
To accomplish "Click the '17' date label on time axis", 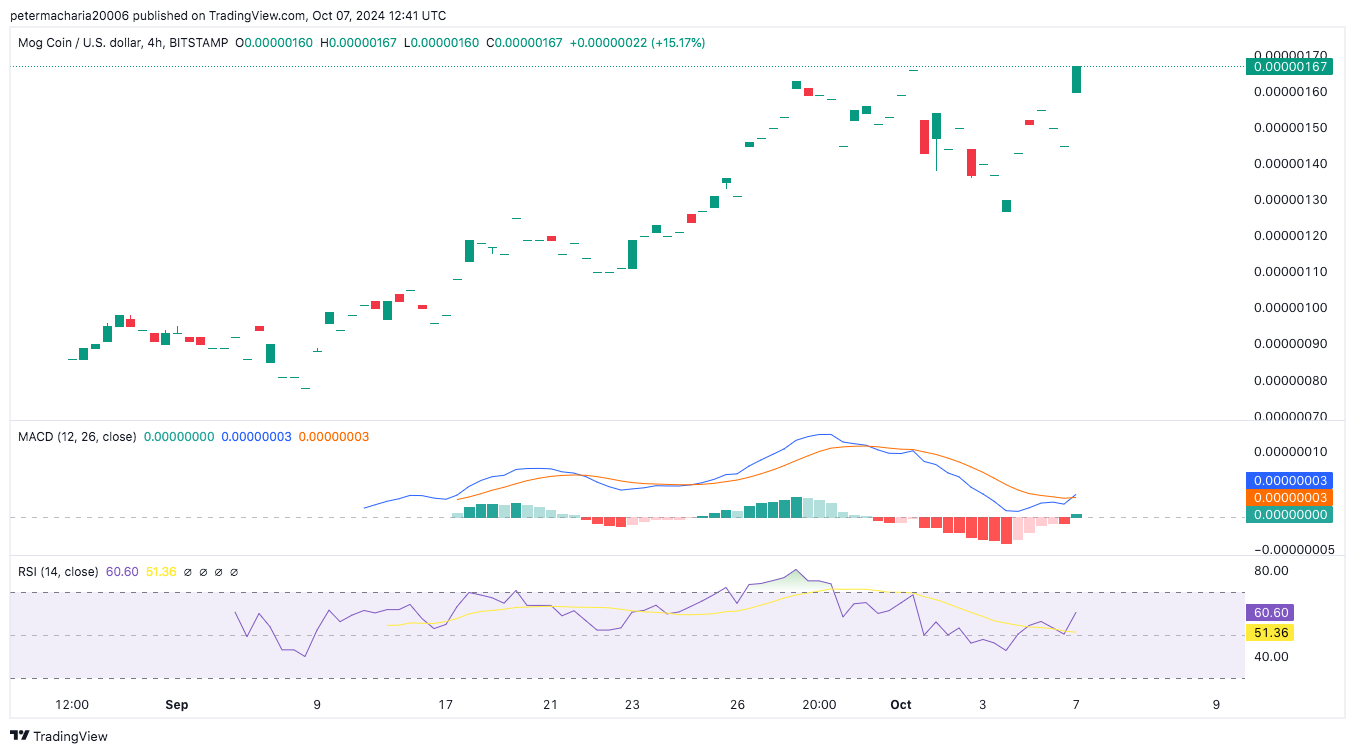I will (x=445, y=705).
